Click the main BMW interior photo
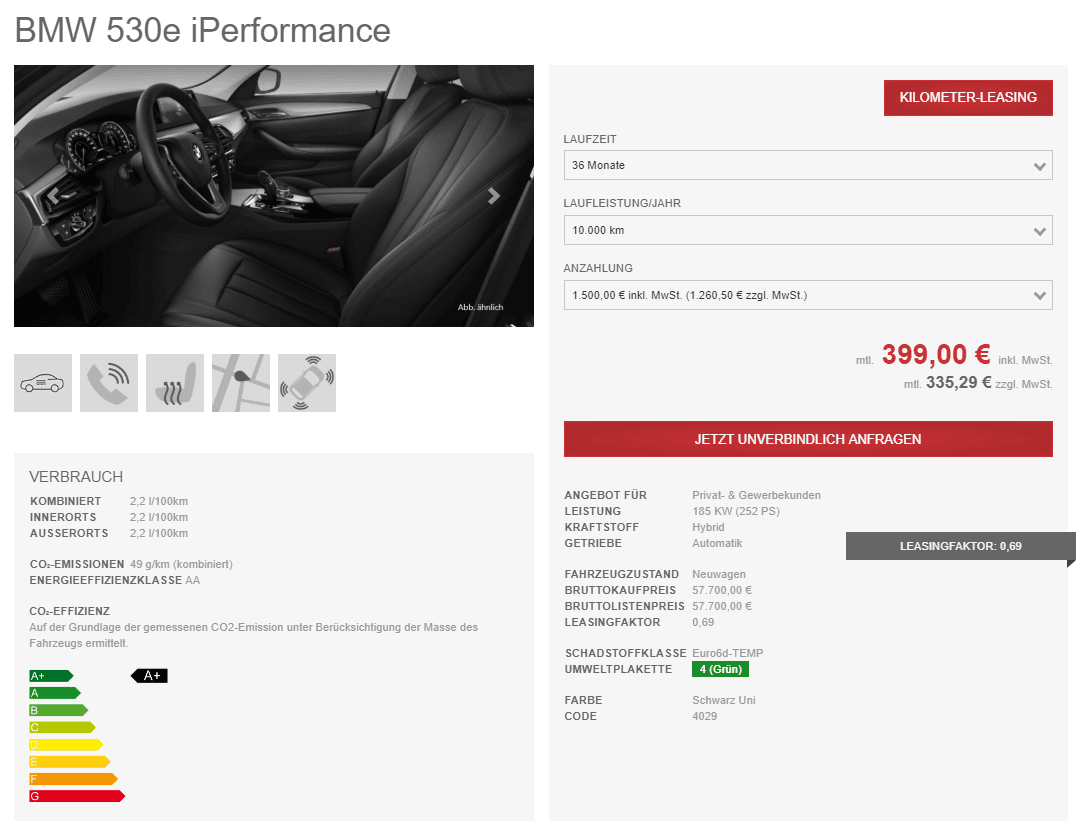1089x833 pixels. coord(274,196)
